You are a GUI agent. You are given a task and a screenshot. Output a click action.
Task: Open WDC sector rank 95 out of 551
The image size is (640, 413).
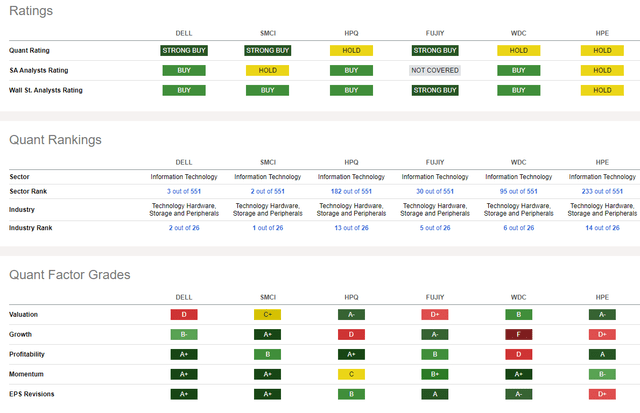point(518,191)
